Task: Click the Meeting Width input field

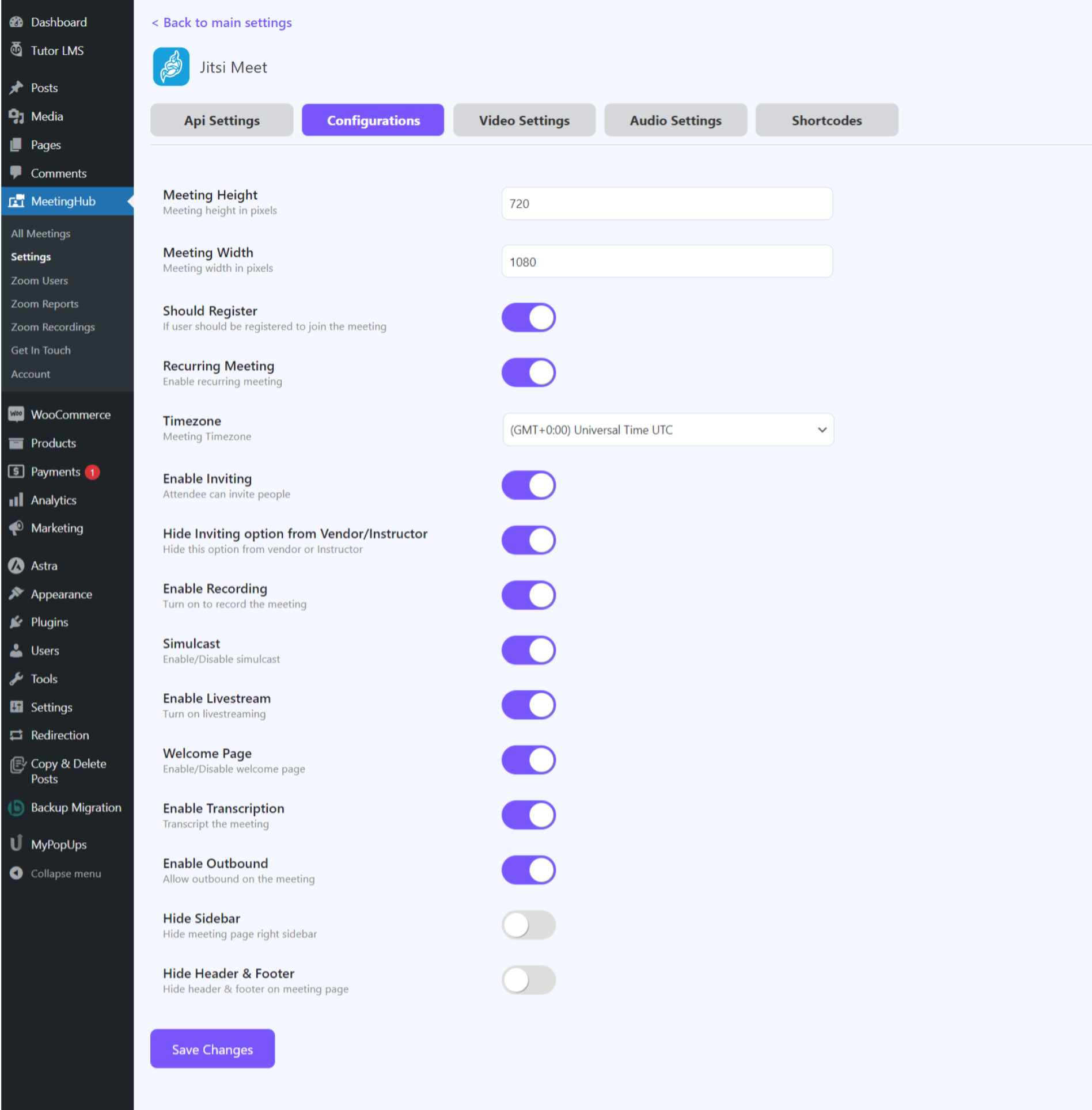Action: coord(667,261)
